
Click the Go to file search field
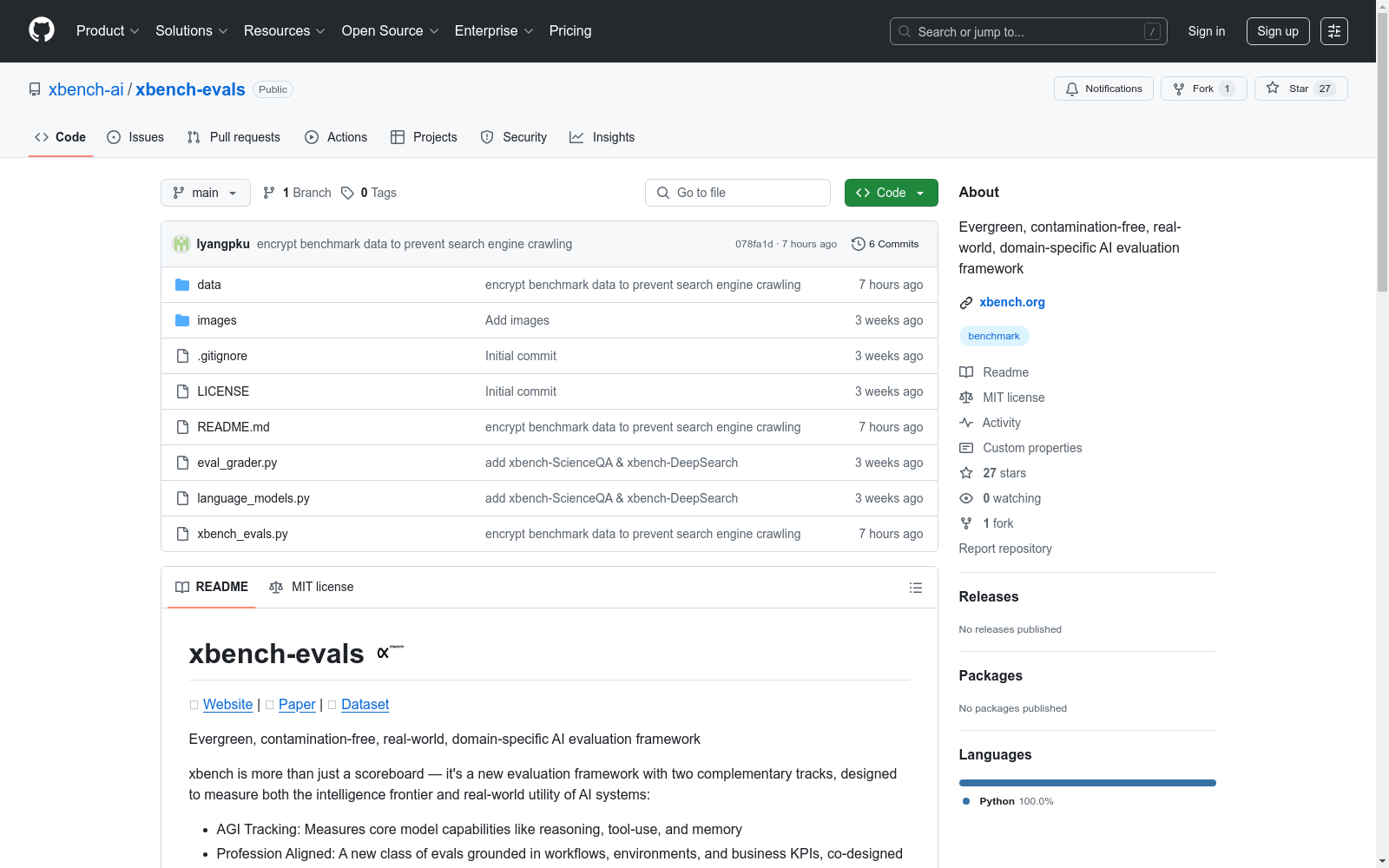[x=738, y=193]
